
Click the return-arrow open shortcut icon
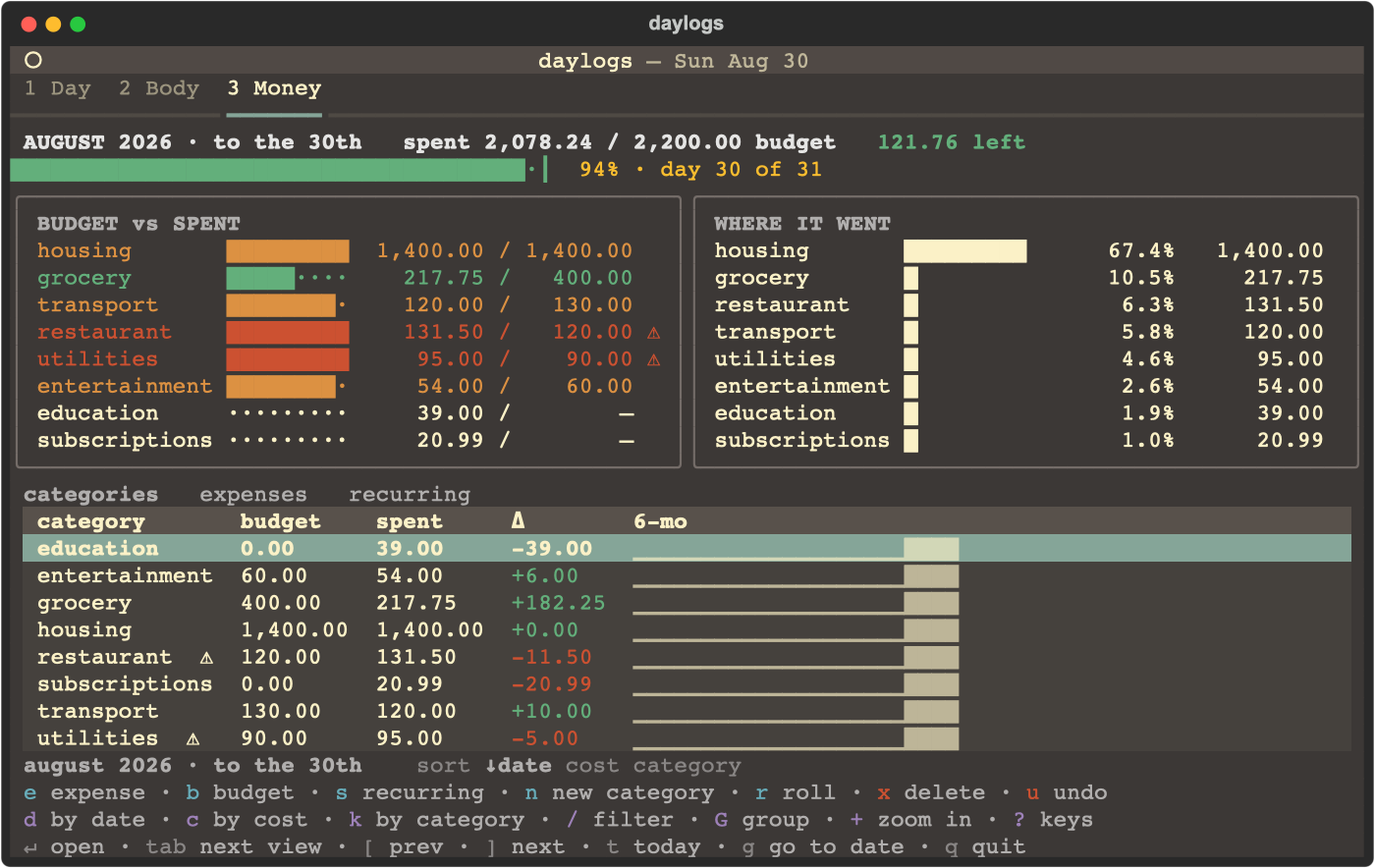pyautogui.click(x=30, y=847)
